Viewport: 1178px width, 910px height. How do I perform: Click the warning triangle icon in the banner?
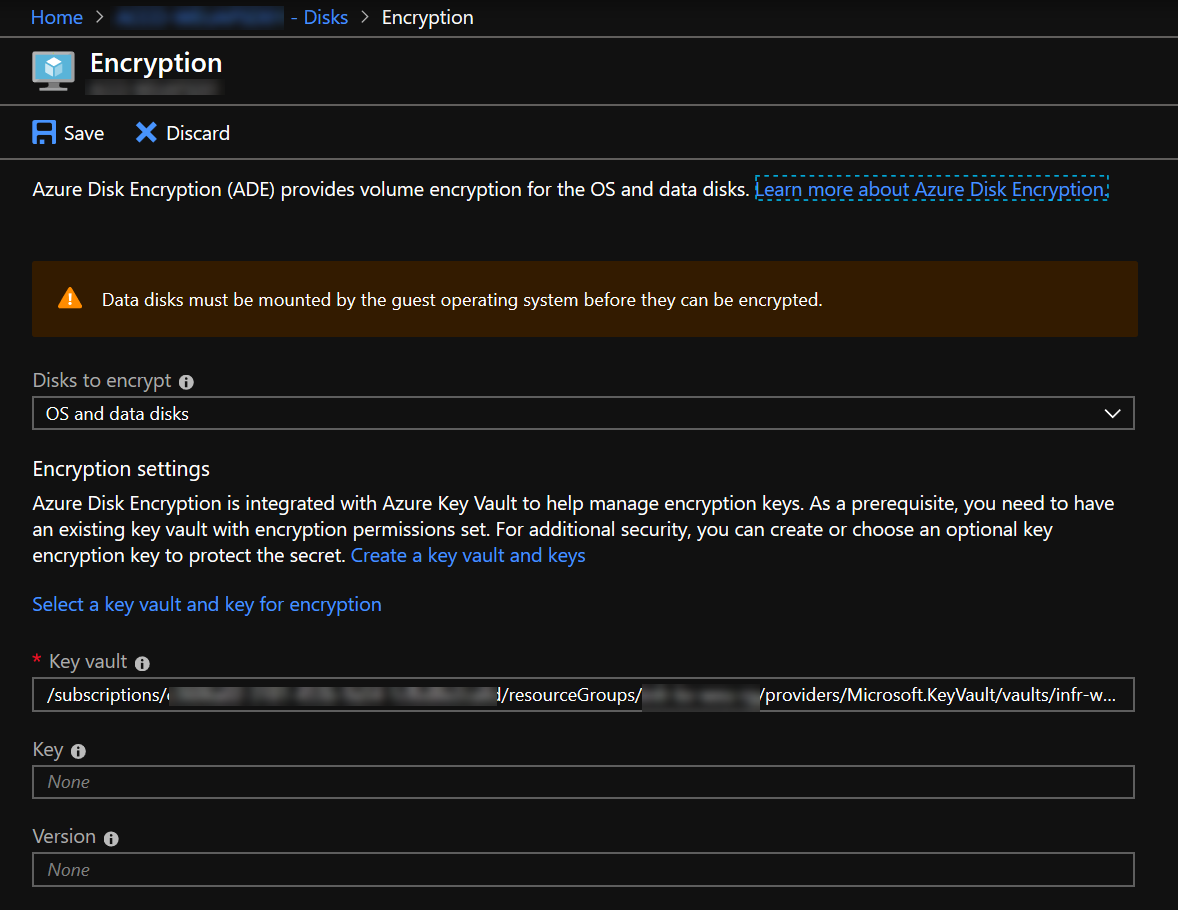pos(69,298)
